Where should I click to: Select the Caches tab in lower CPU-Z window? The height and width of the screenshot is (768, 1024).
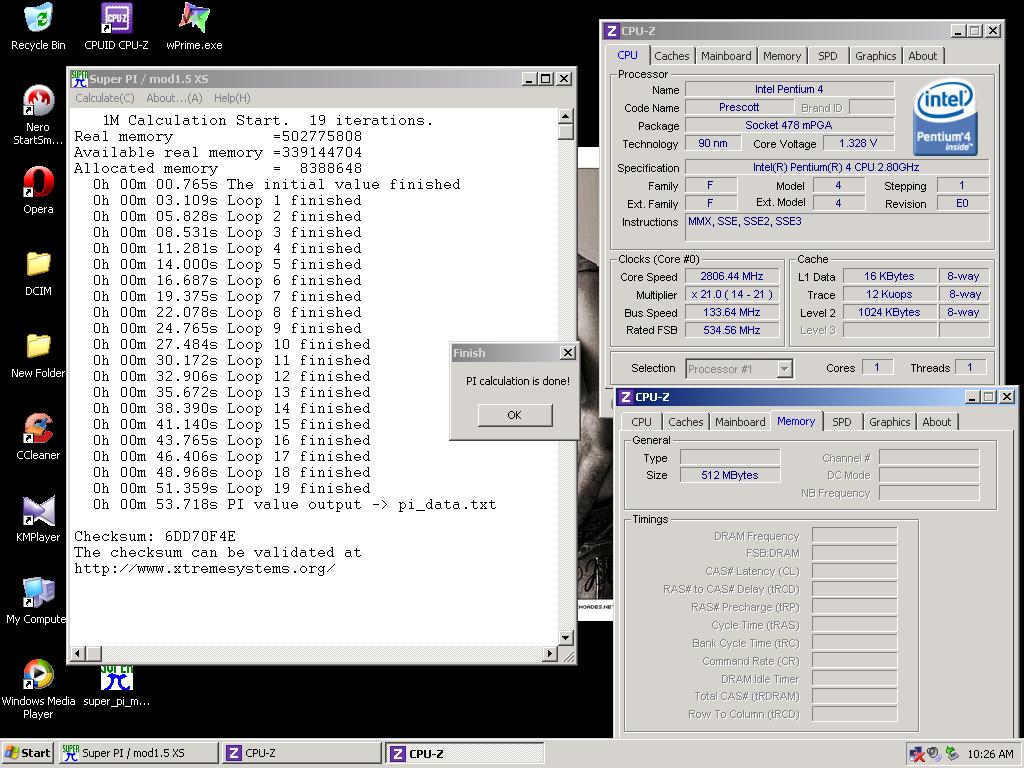686,422
